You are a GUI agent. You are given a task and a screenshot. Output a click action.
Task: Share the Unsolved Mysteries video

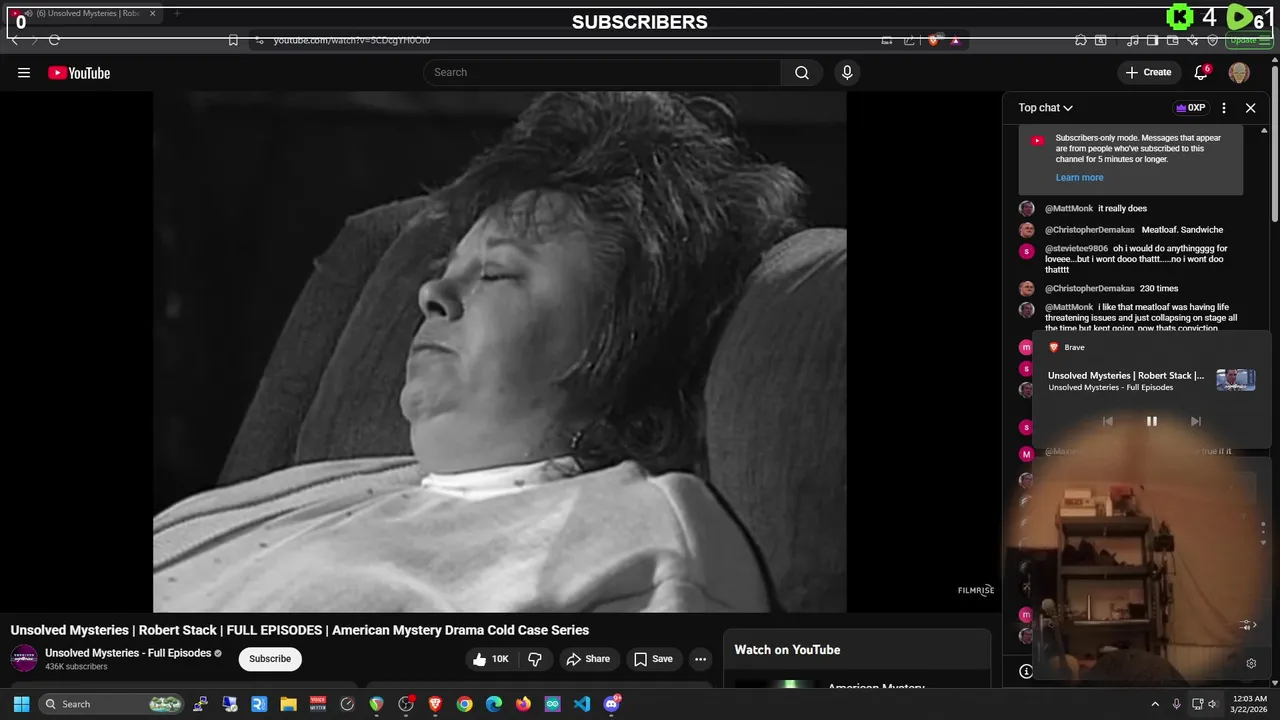coord(588,659)
